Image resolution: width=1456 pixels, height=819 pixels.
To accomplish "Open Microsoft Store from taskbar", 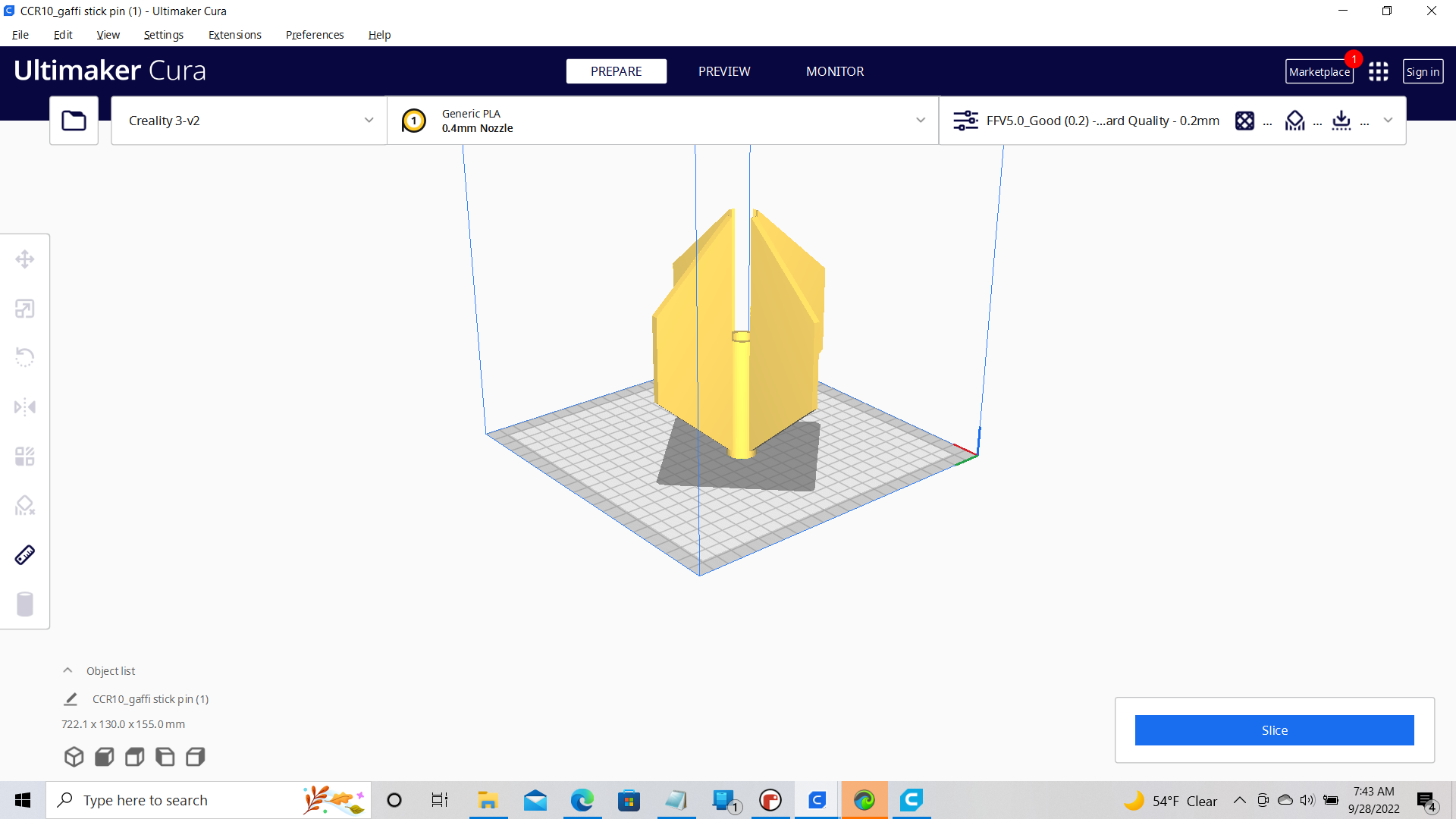I will point(629,800).
